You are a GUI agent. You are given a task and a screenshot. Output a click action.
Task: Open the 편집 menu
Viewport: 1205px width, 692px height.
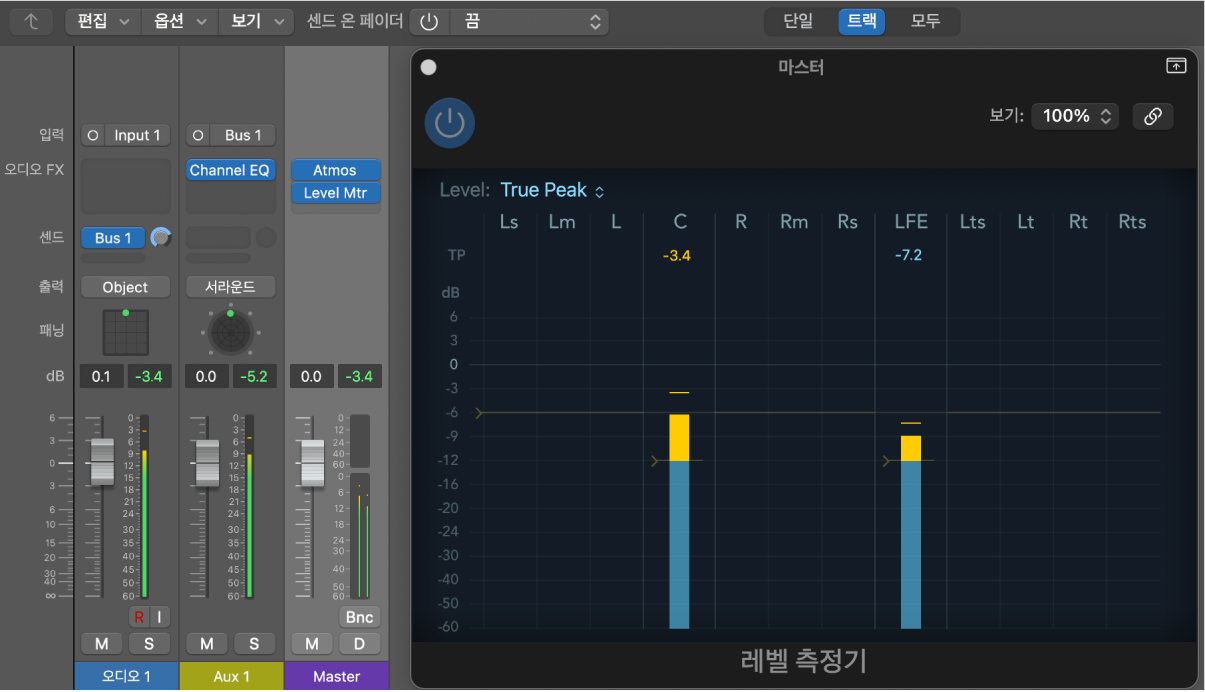(x=102, y=21)
